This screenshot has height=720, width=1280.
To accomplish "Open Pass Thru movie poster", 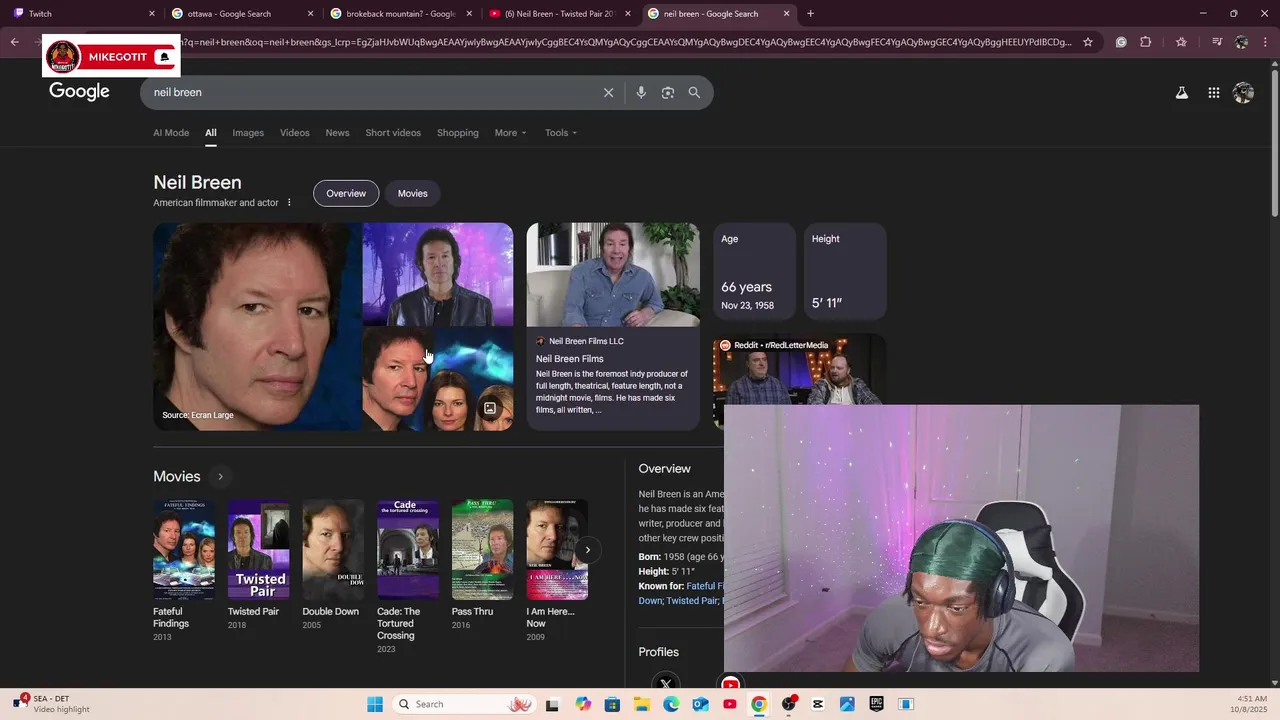I will [x=482, y=550].
